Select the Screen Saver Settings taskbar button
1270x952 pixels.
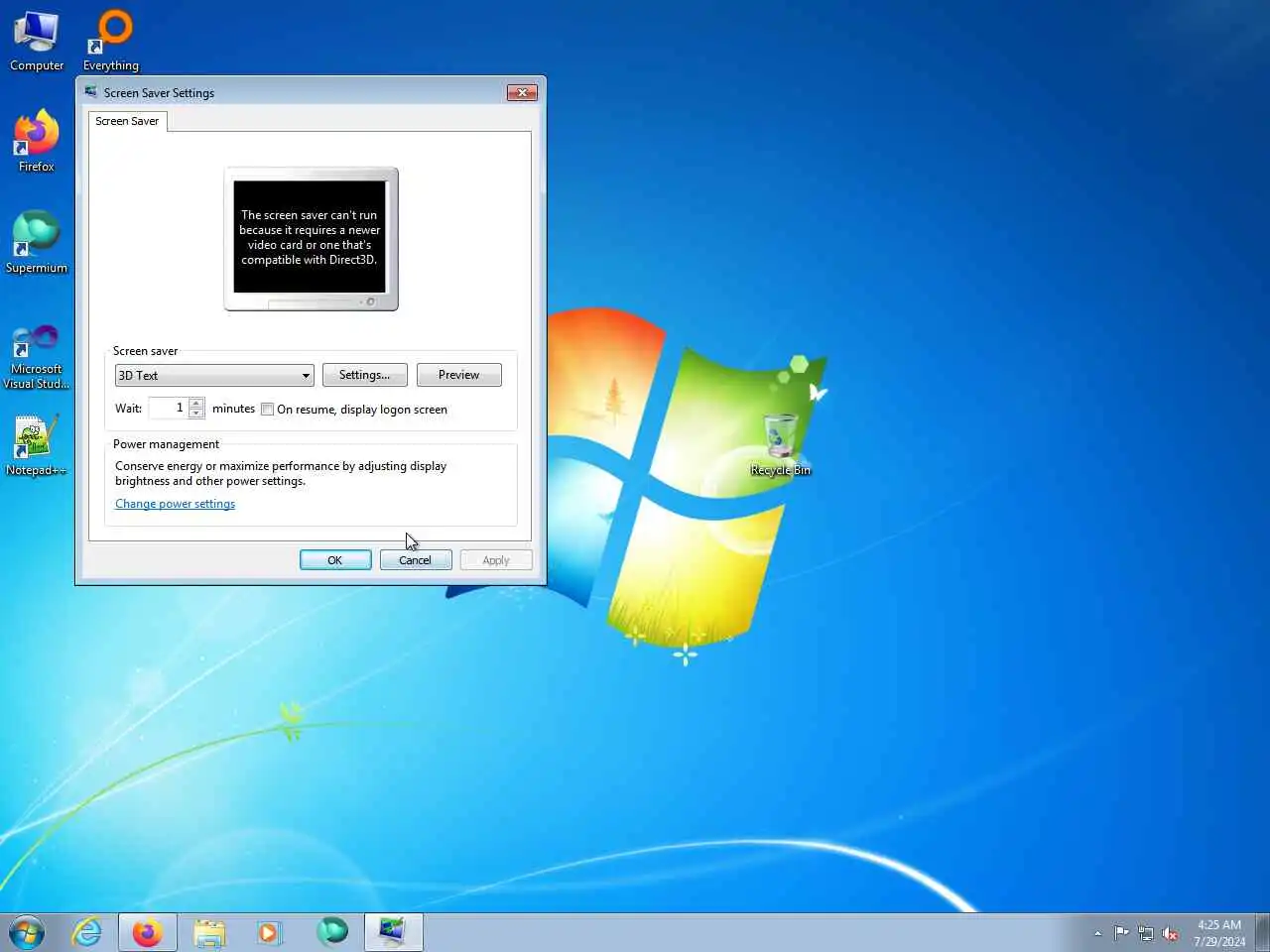click(394, 933)
